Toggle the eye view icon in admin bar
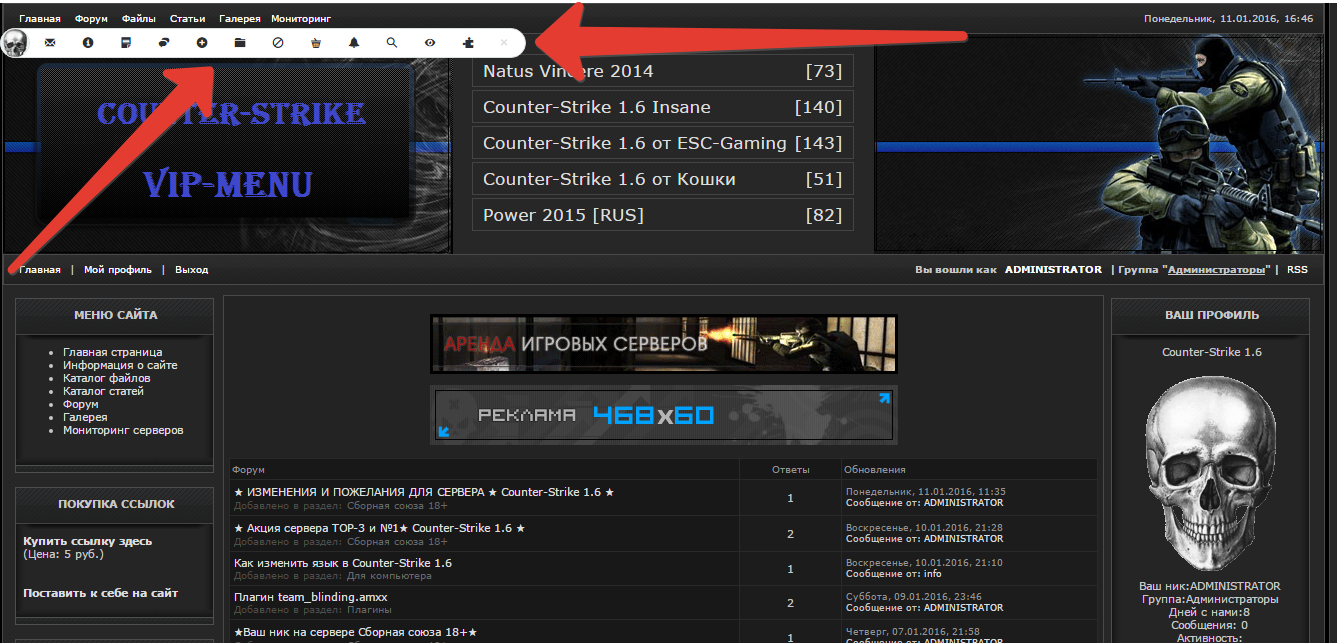The image size is (1337, 643). 430,43
